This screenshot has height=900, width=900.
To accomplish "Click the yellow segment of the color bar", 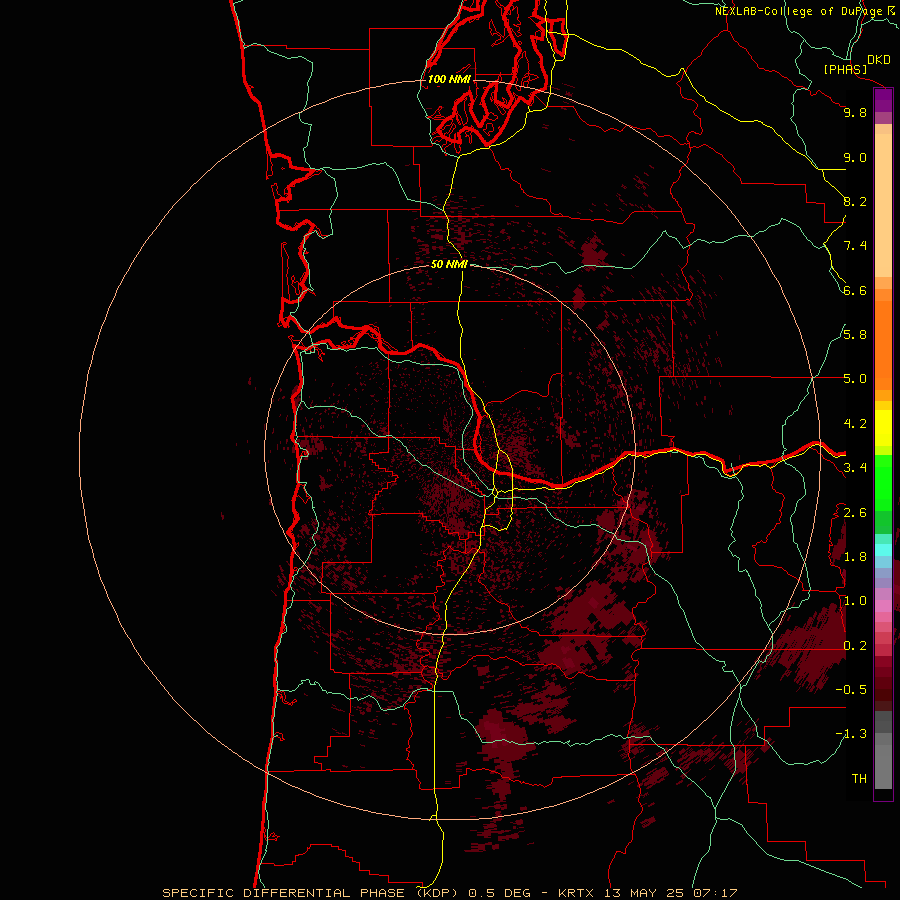I will click(x=883, y=428).
